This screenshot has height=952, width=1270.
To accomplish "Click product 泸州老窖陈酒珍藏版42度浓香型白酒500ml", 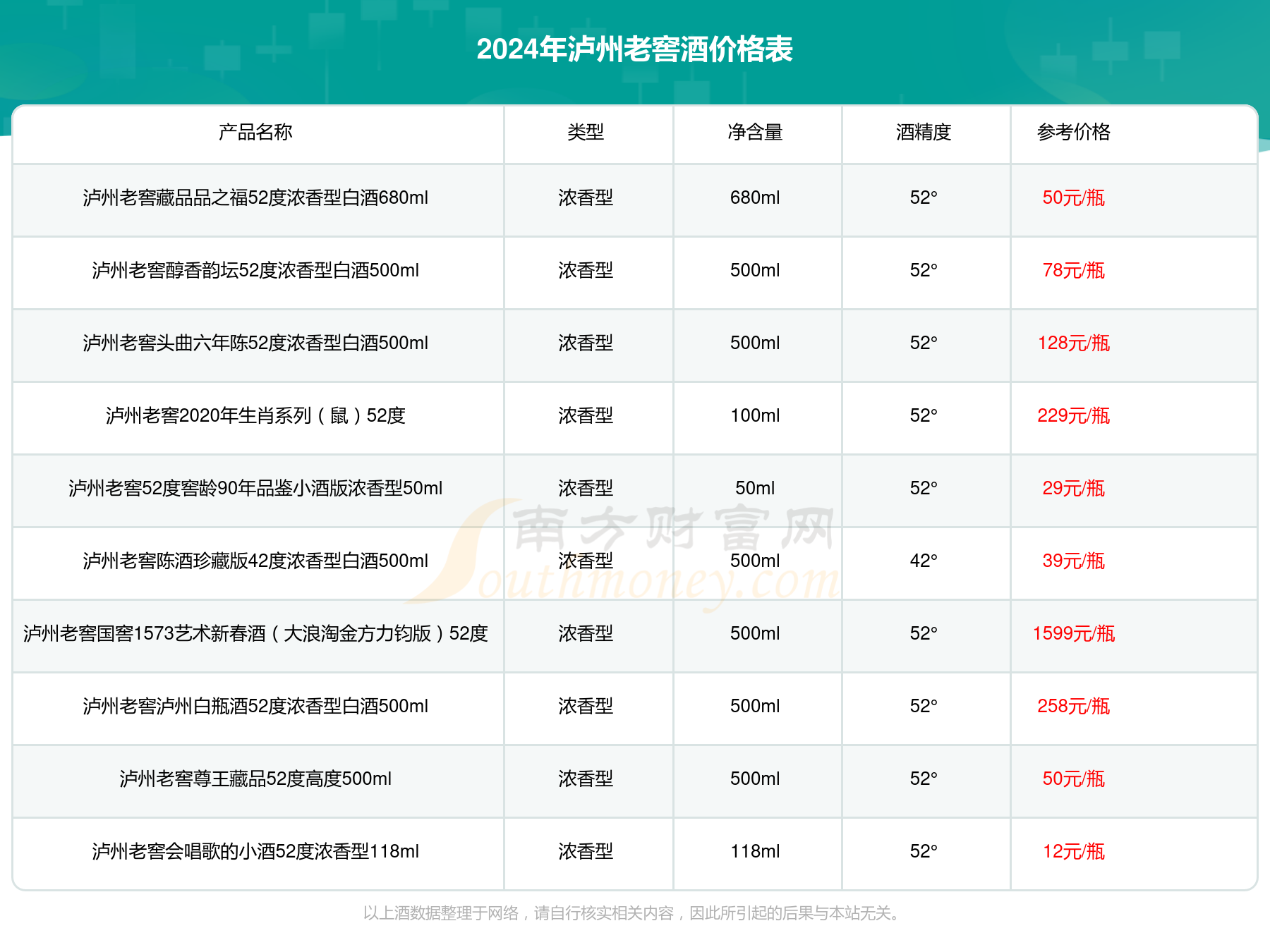I will pos(255,561).
